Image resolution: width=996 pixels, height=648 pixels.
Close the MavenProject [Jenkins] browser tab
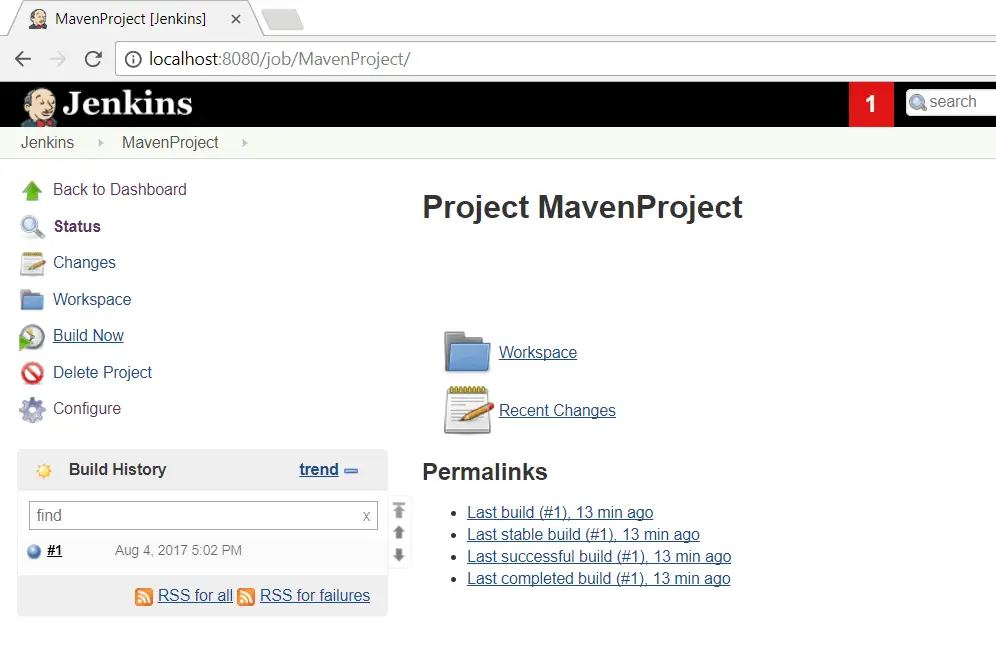click(x=236, y=20)
